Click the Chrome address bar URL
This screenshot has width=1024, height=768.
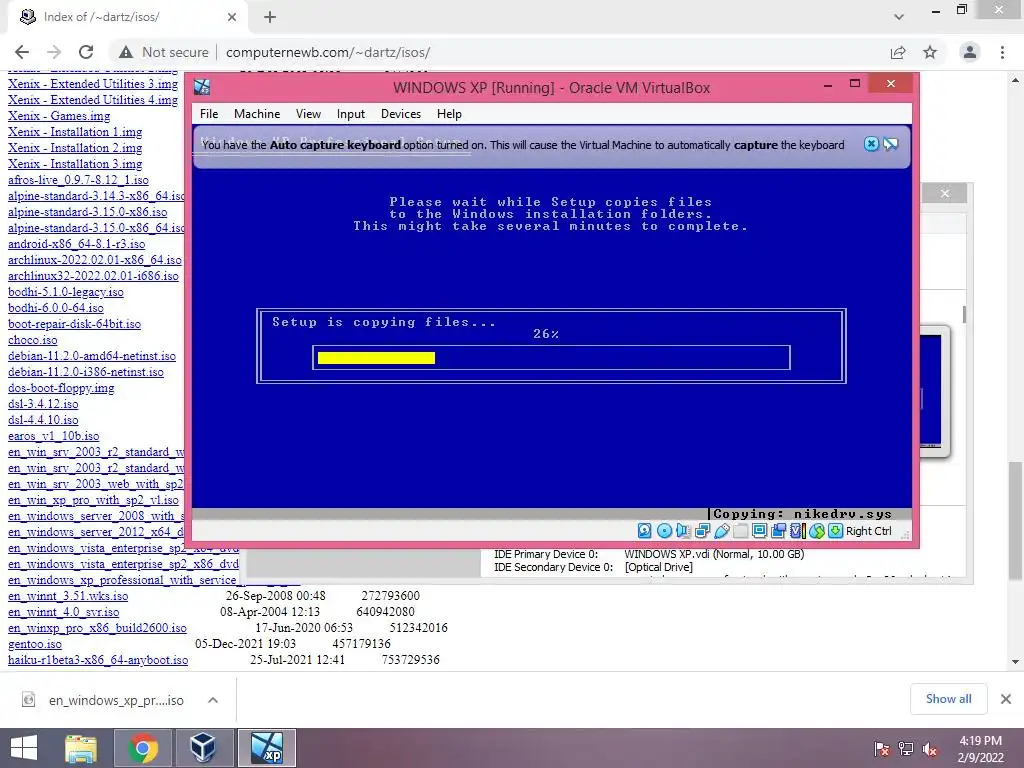(328, 52)
